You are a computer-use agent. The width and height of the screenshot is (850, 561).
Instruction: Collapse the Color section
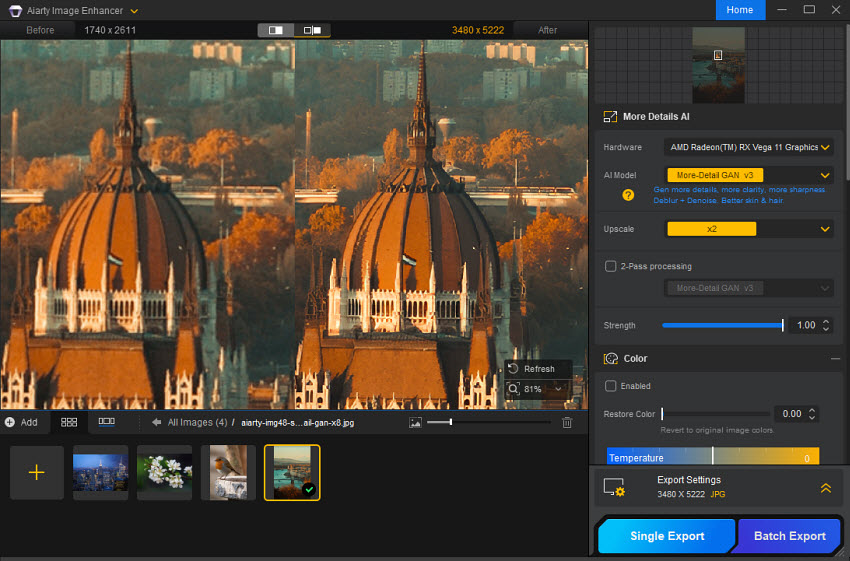tap(835, 359)
